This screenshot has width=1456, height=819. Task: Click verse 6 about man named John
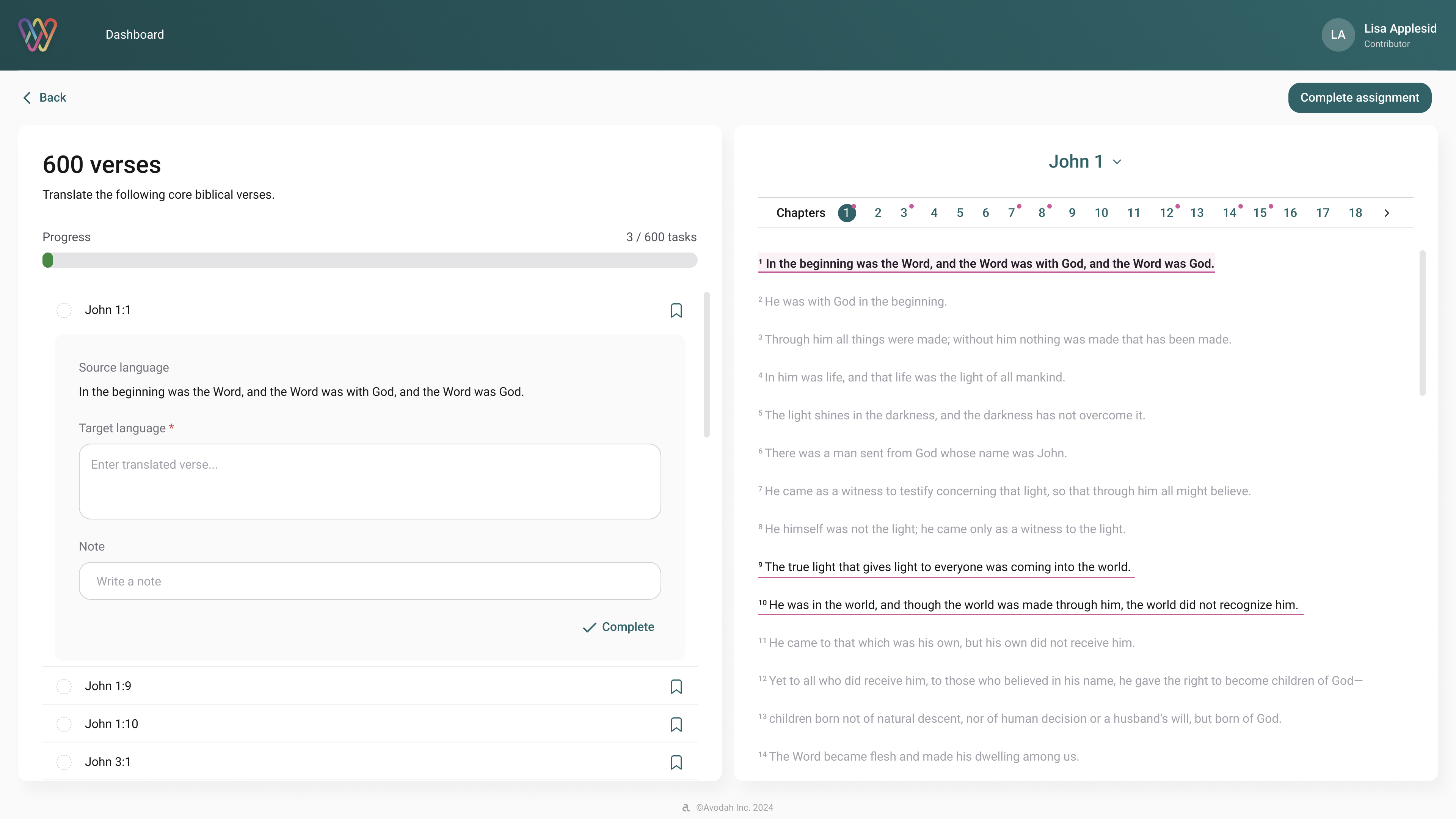tap(912, 453)
